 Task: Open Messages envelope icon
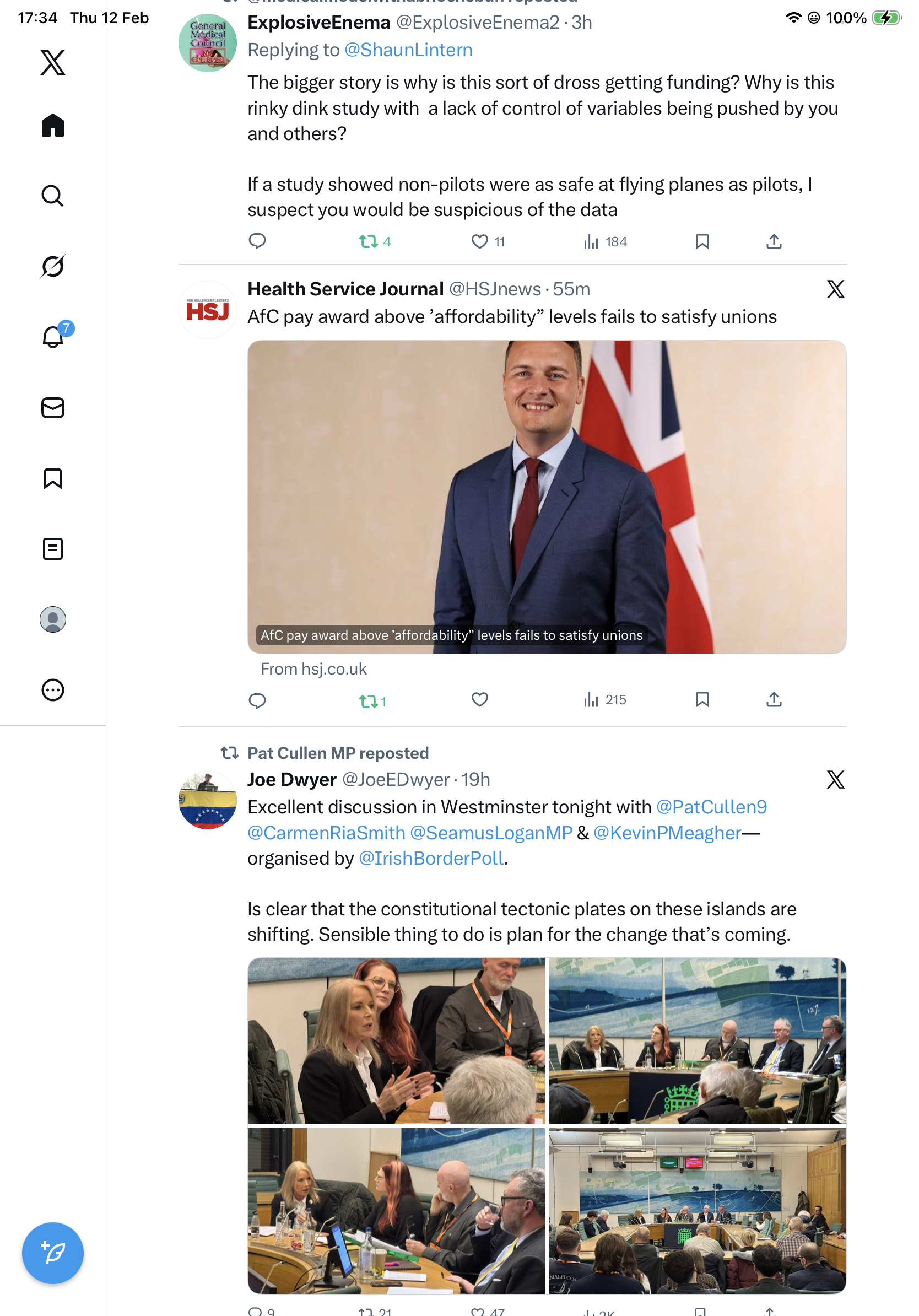pyautogui.click(x=53, y=407)
